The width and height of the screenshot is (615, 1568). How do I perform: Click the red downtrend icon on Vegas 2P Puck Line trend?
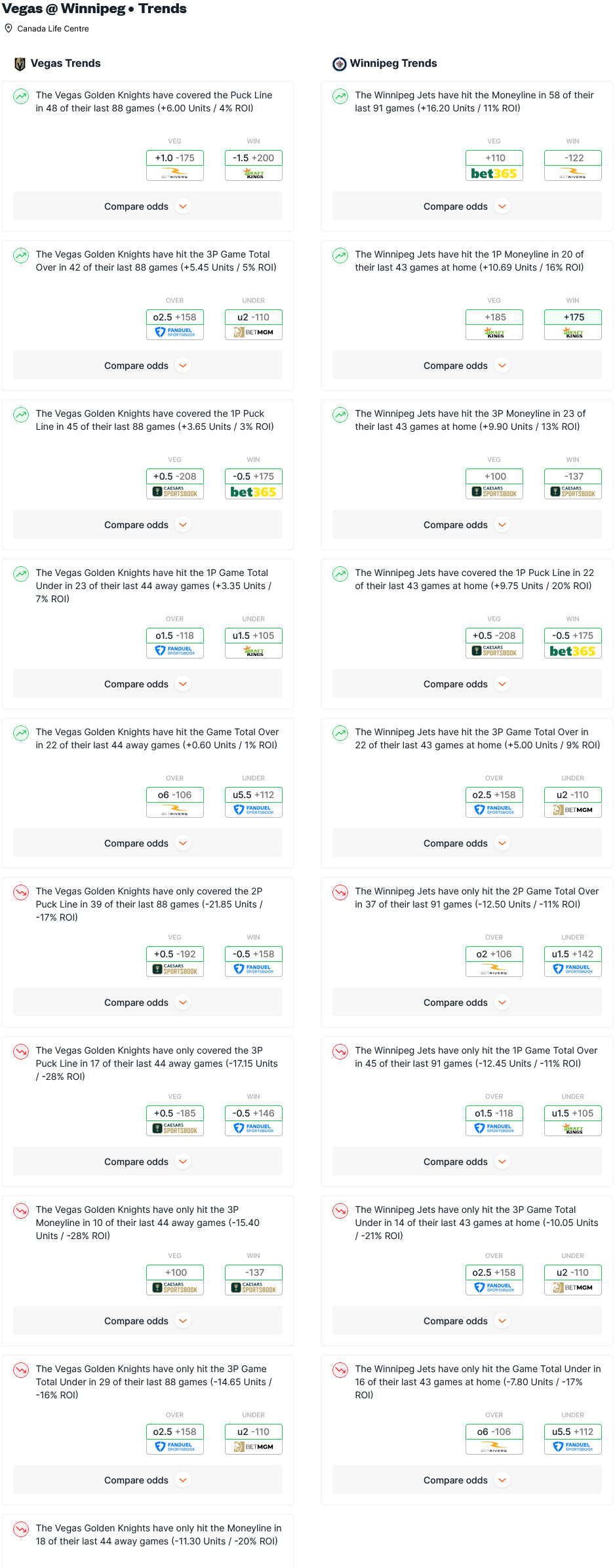(21, 892)
